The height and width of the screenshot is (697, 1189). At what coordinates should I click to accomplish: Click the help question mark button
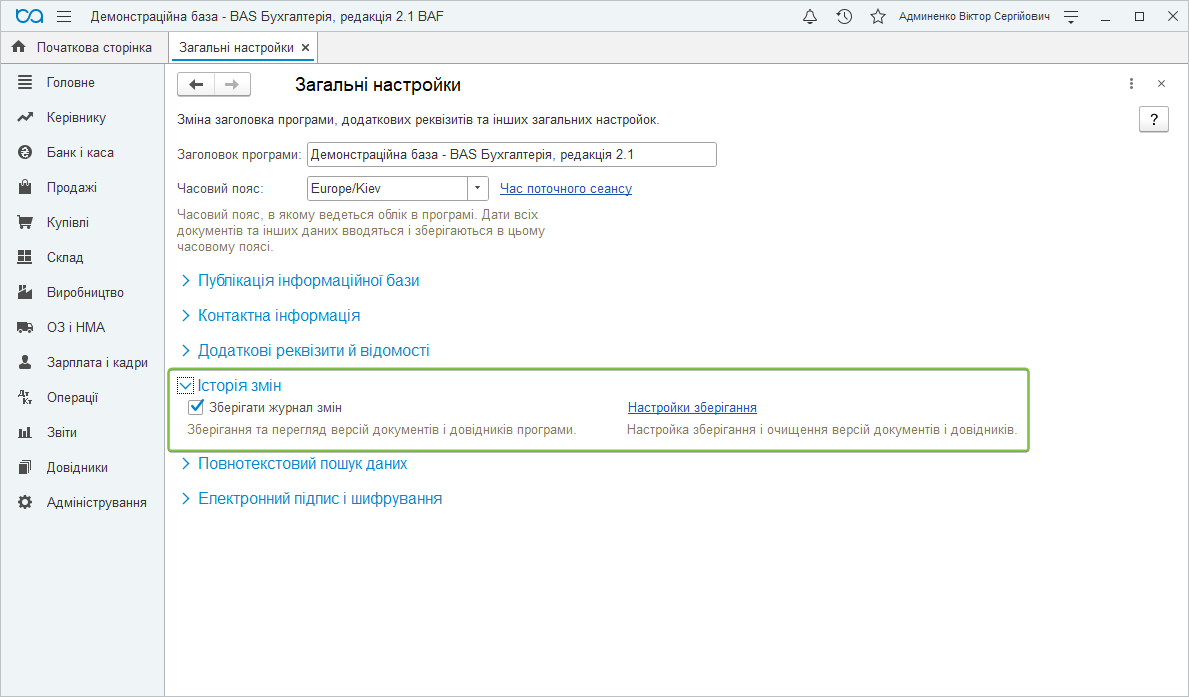[1154, 119]
